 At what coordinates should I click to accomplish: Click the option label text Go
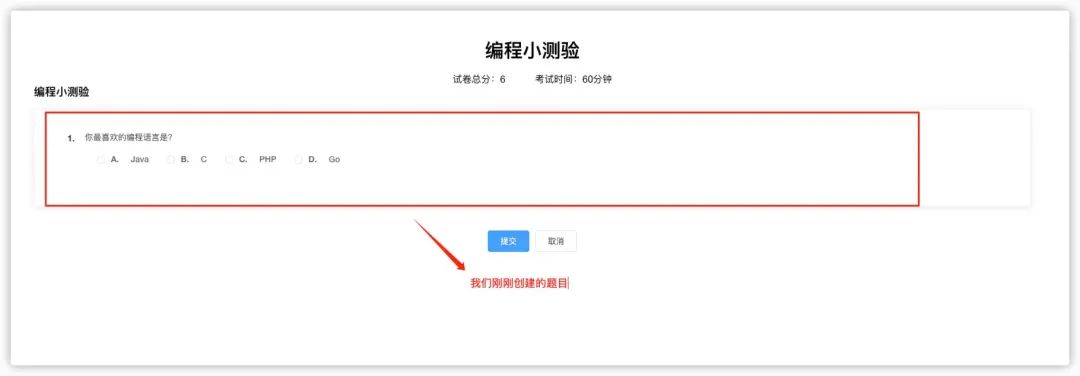[x=334, y=160]
